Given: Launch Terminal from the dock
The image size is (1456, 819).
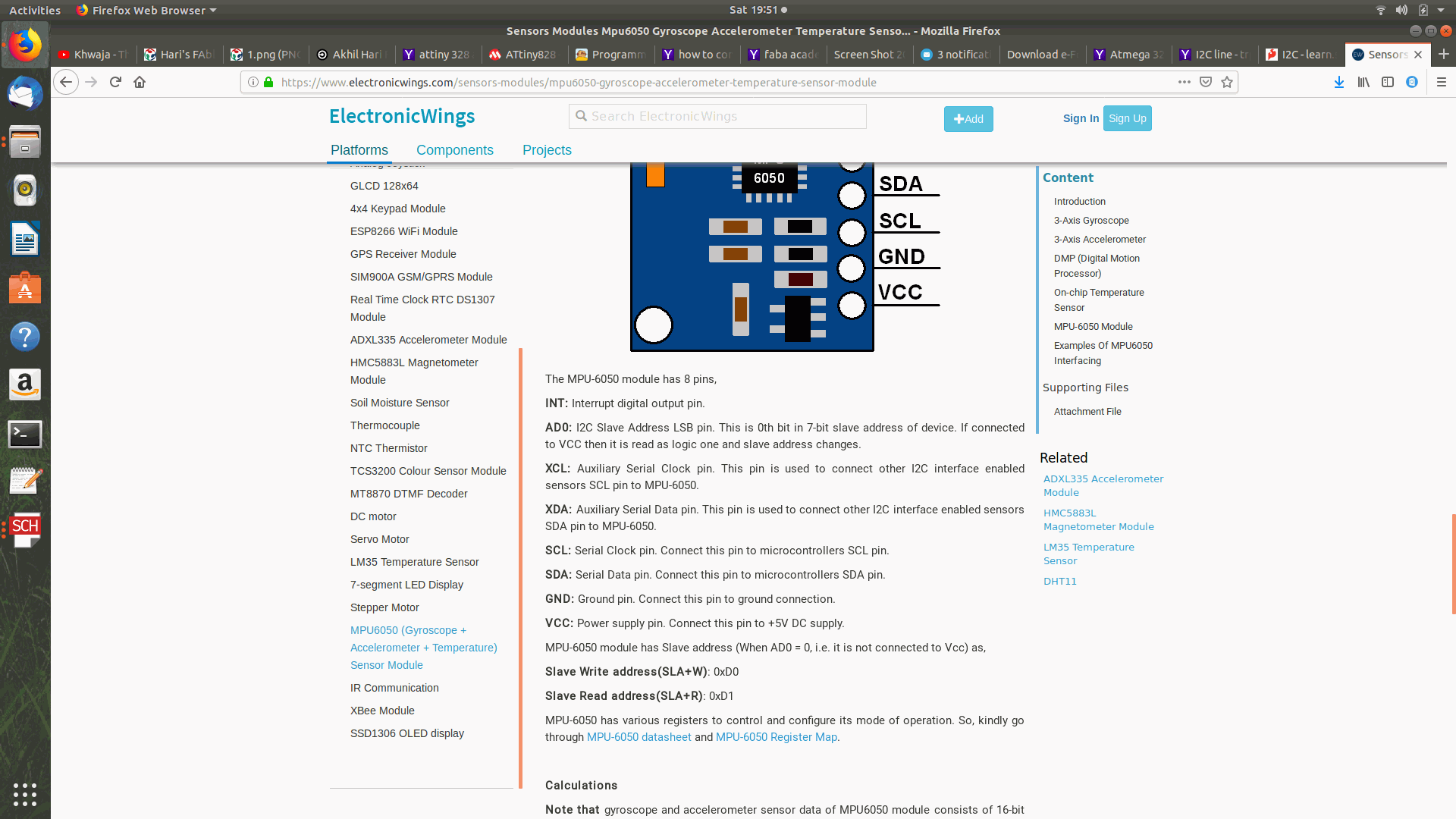Looking at the screenshot, I should tap(25, 434).
